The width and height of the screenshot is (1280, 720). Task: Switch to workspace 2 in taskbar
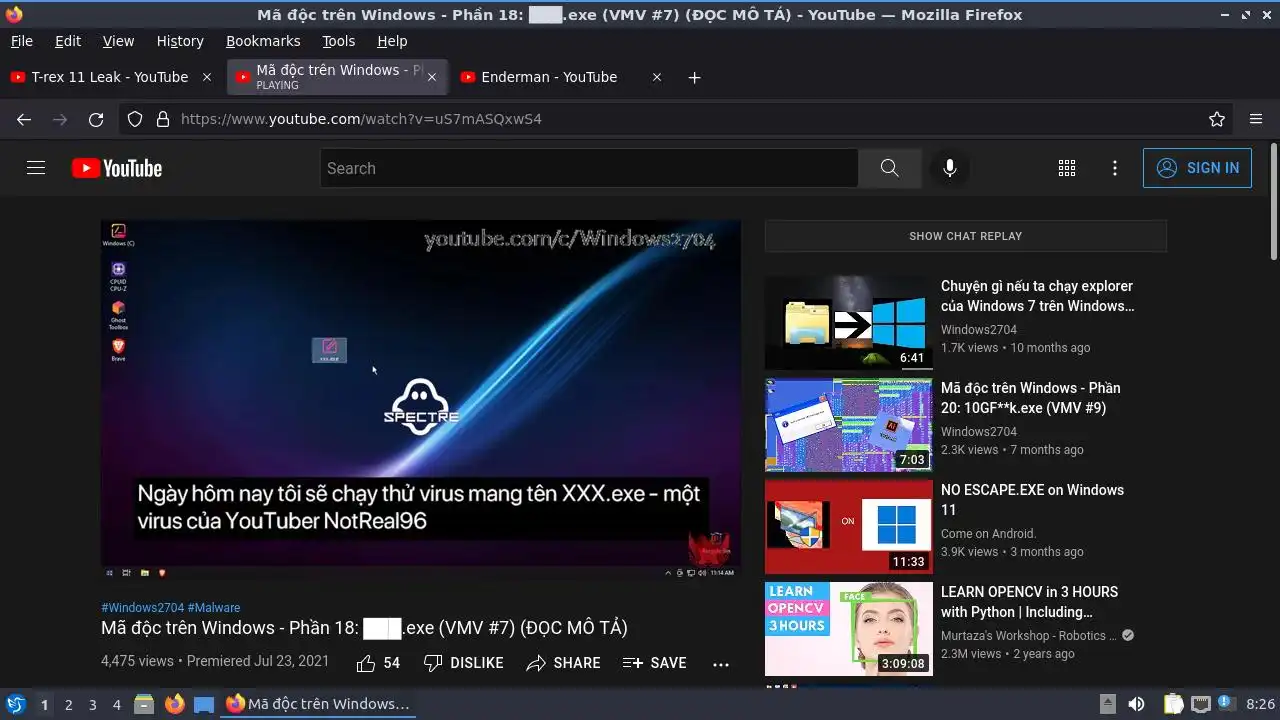[x=68, y=705]
